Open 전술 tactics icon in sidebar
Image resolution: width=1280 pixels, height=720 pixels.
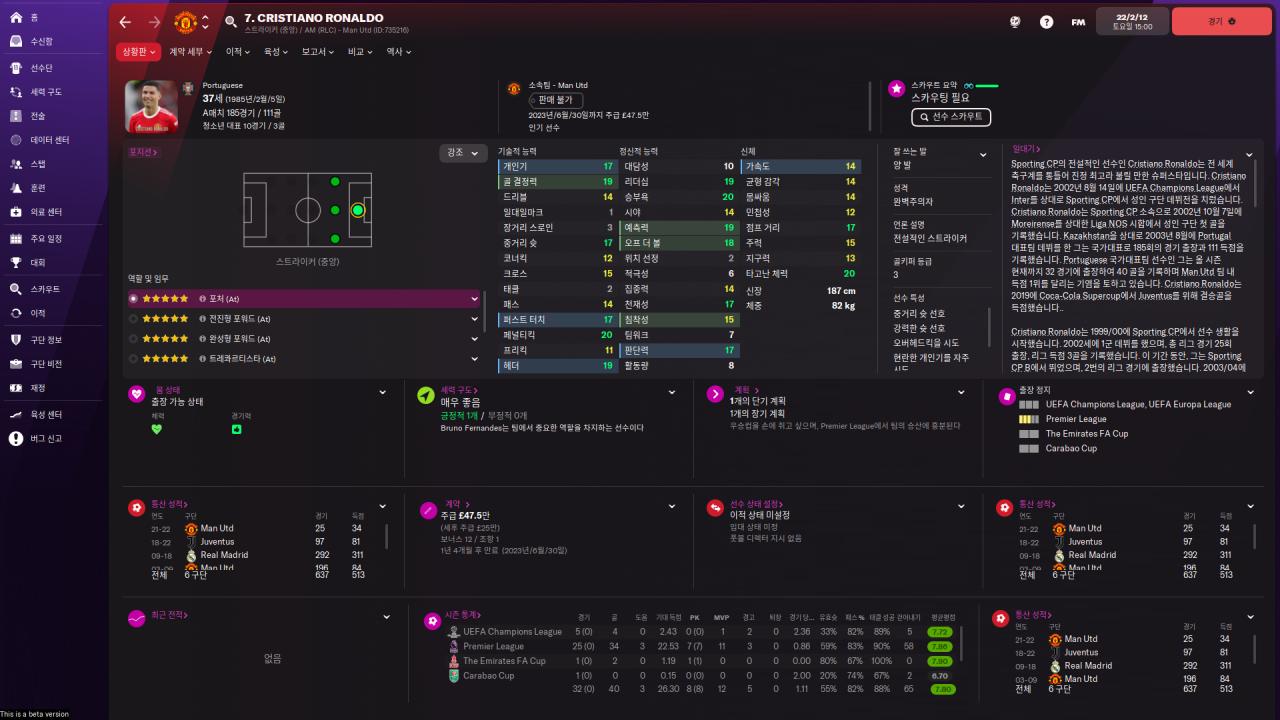[x=15, y=116]
